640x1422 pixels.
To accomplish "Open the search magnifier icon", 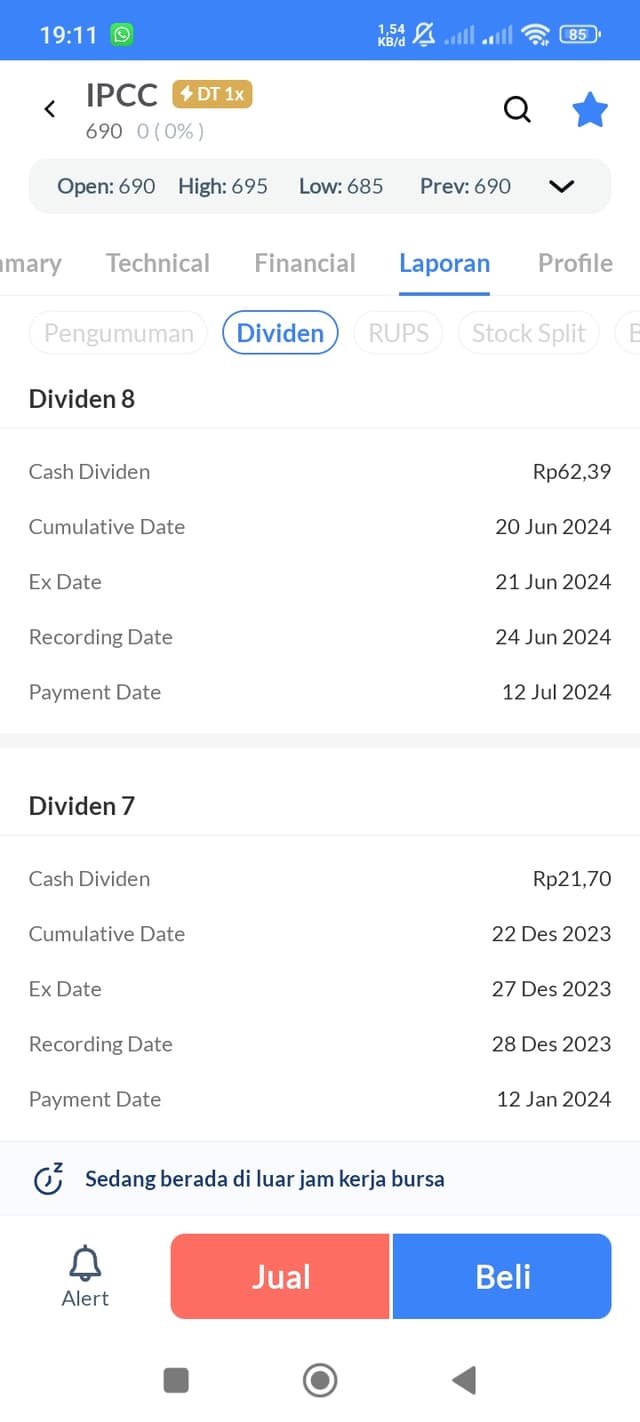I will [517, 109].
